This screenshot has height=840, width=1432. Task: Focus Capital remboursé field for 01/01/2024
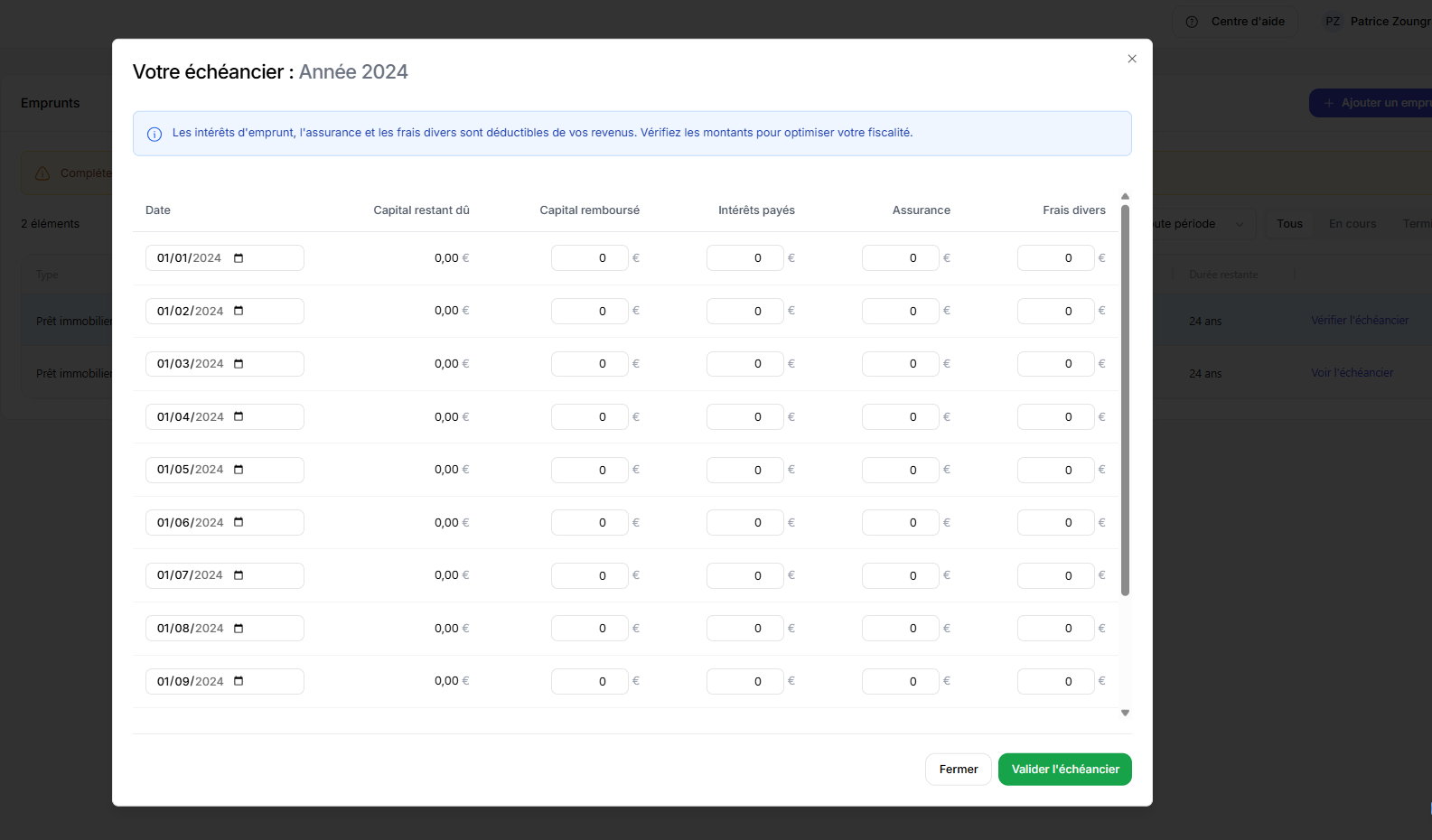[589, 258]
